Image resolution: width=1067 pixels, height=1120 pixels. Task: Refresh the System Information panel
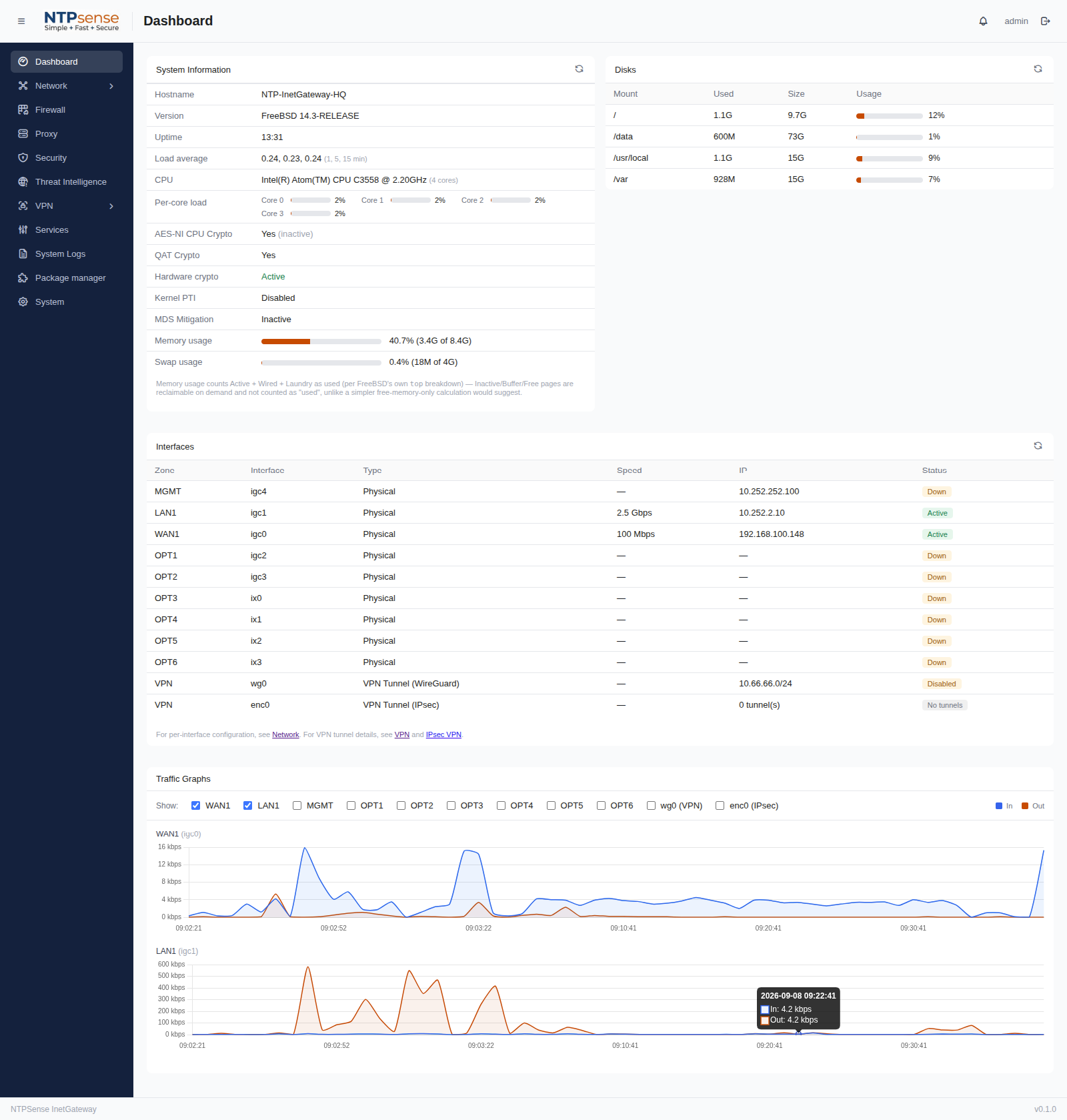(x=579, y=69)
